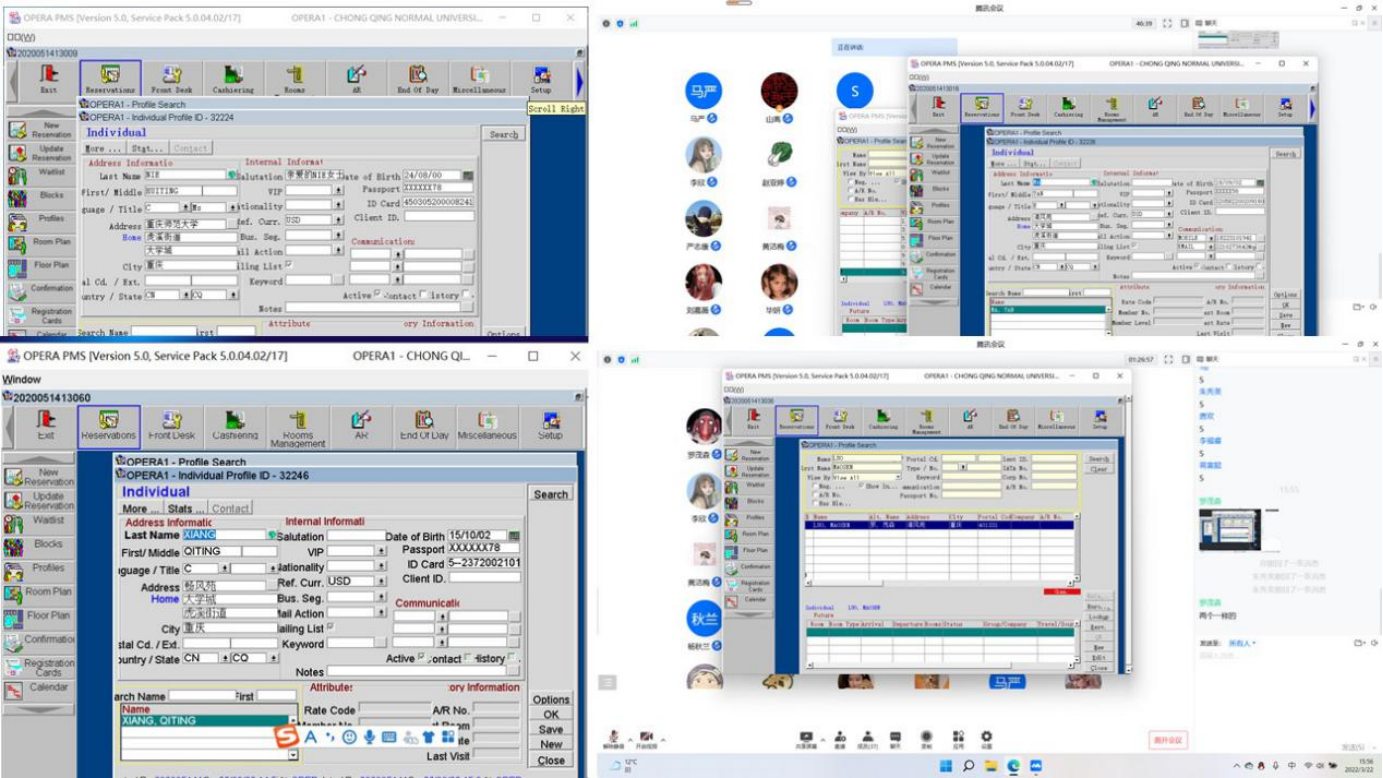This screenshot has height=778, width=1383.
Task: Switch to Stat... tab in profile 32224
Action: click(146, 148)
